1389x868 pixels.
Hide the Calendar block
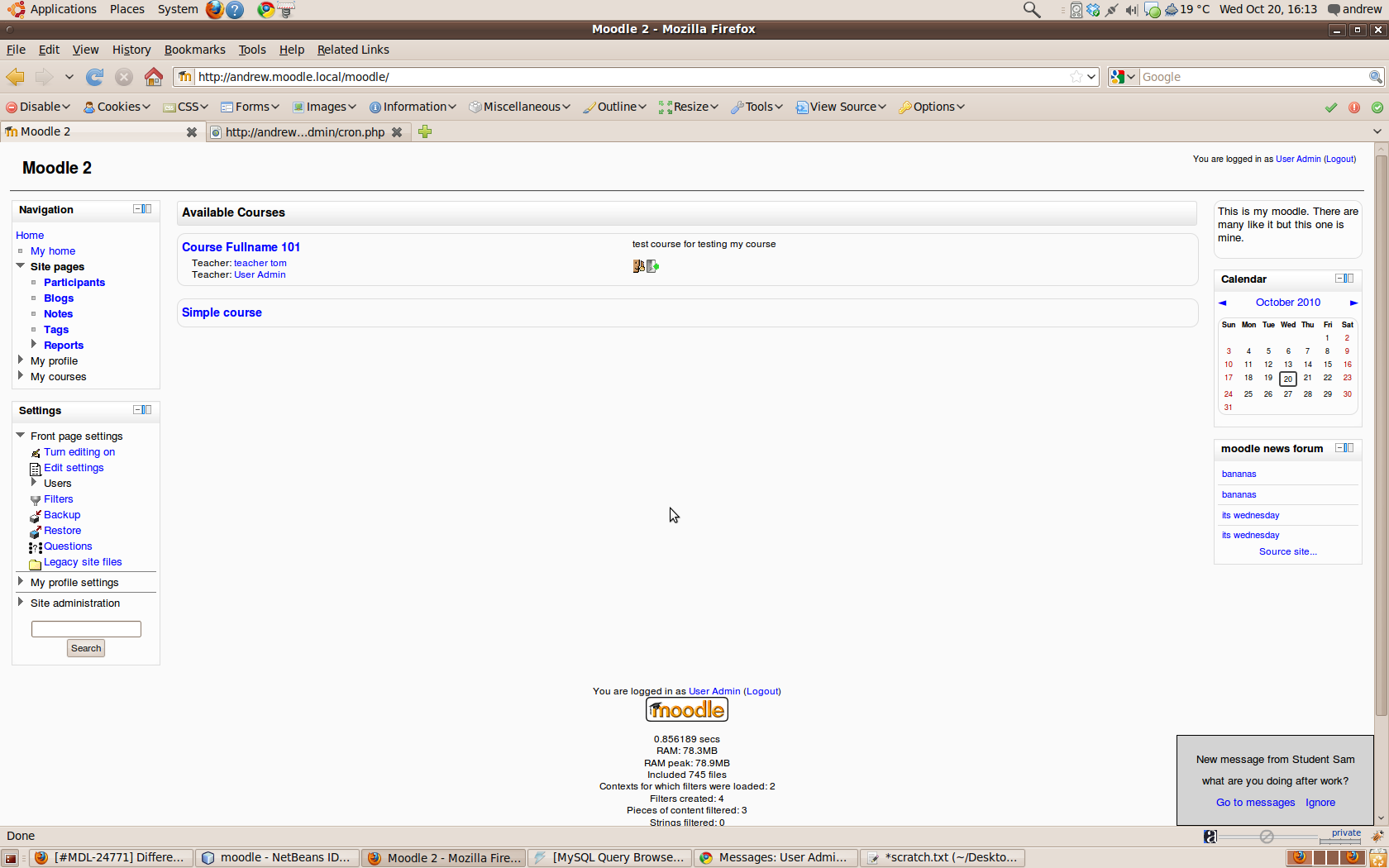(x=1339, y=279)
